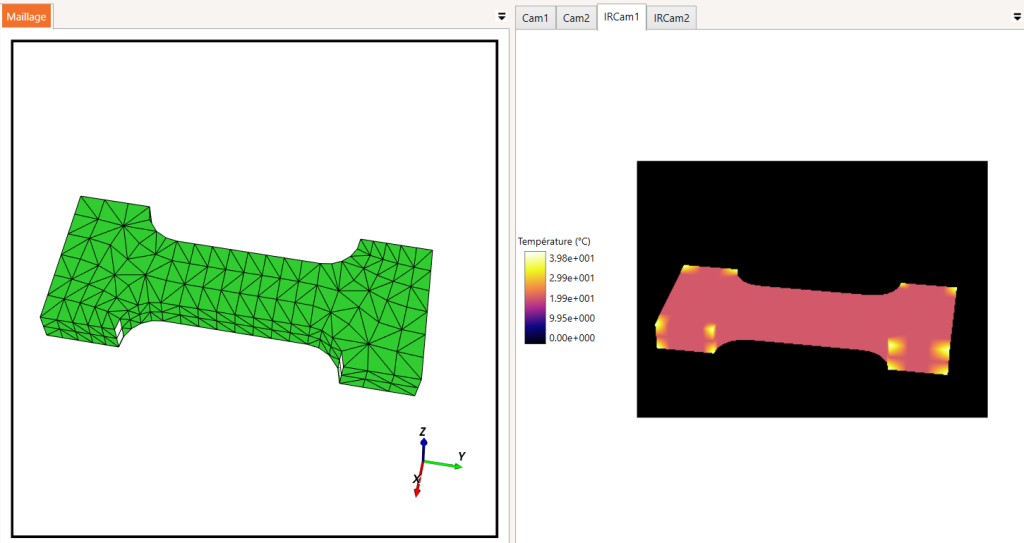Click the white gap in the left mesh notch
1024x543 pixels.
(120, 332)
